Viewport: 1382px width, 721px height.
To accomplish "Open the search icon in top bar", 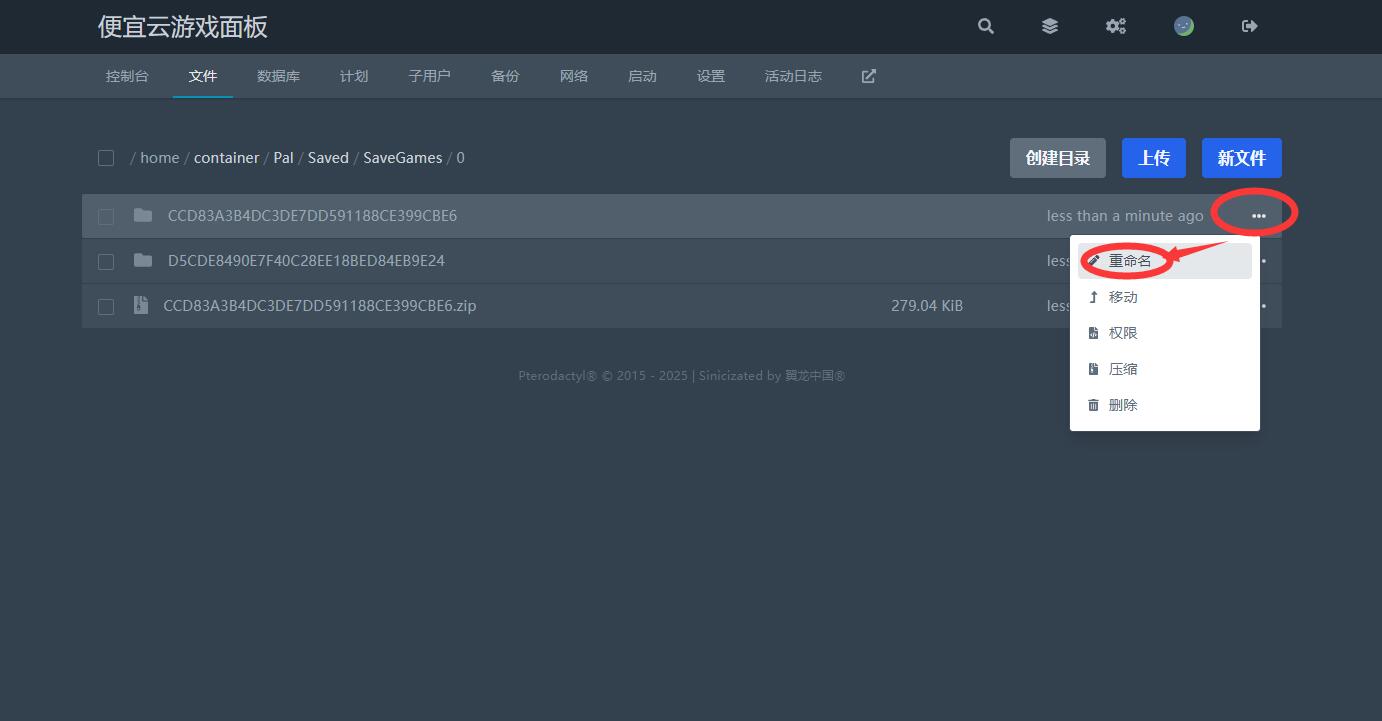I will tap(986, 27).
